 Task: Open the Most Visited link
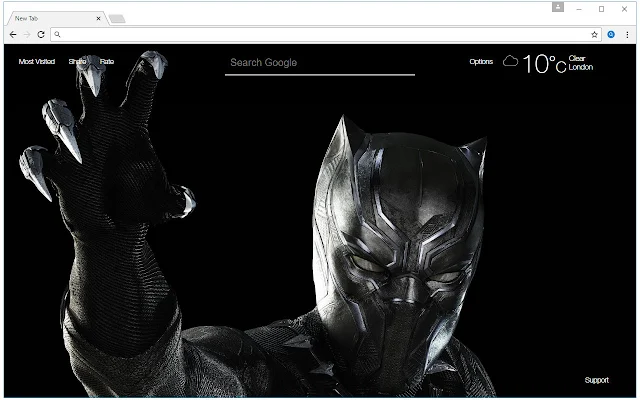pos(37,61)
